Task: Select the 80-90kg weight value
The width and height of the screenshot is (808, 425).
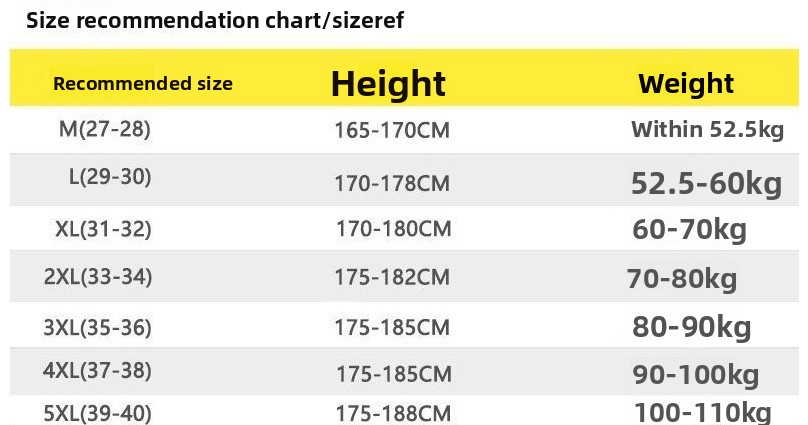Action: [x=692, y=327]
